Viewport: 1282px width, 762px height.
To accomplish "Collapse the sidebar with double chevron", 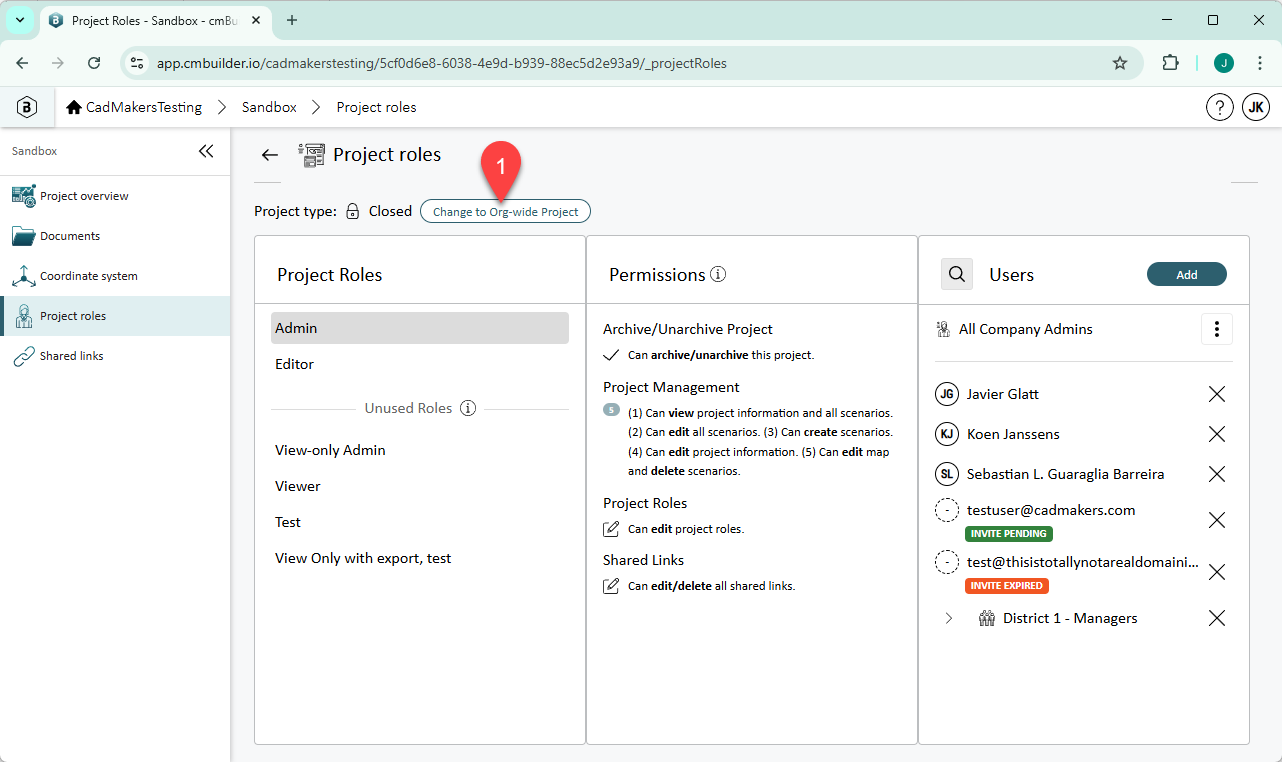I will coord(206,151).
